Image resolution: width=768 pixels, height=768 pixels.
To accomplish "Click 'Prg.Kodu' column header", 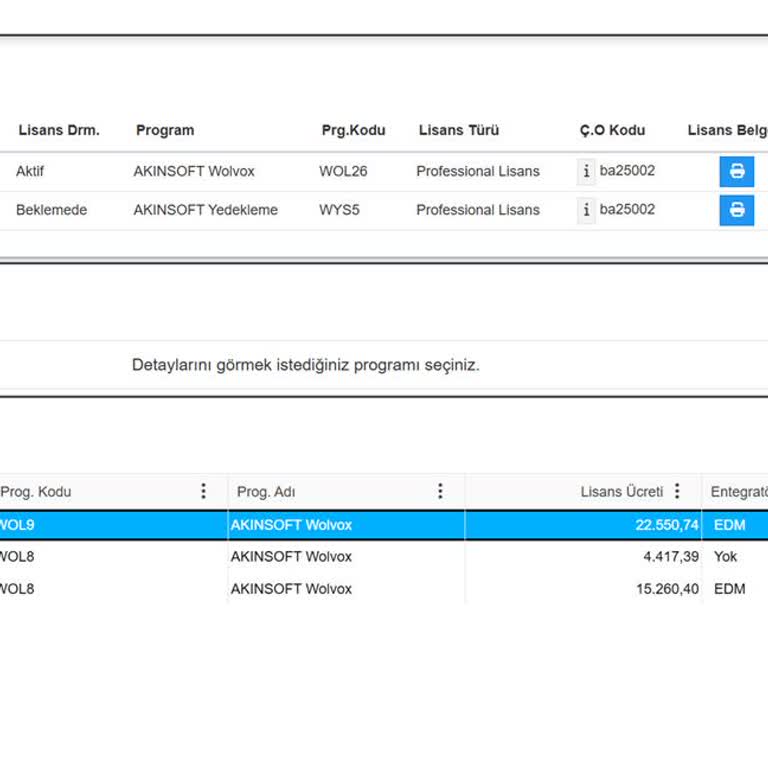I will click(x=354, y=130).
